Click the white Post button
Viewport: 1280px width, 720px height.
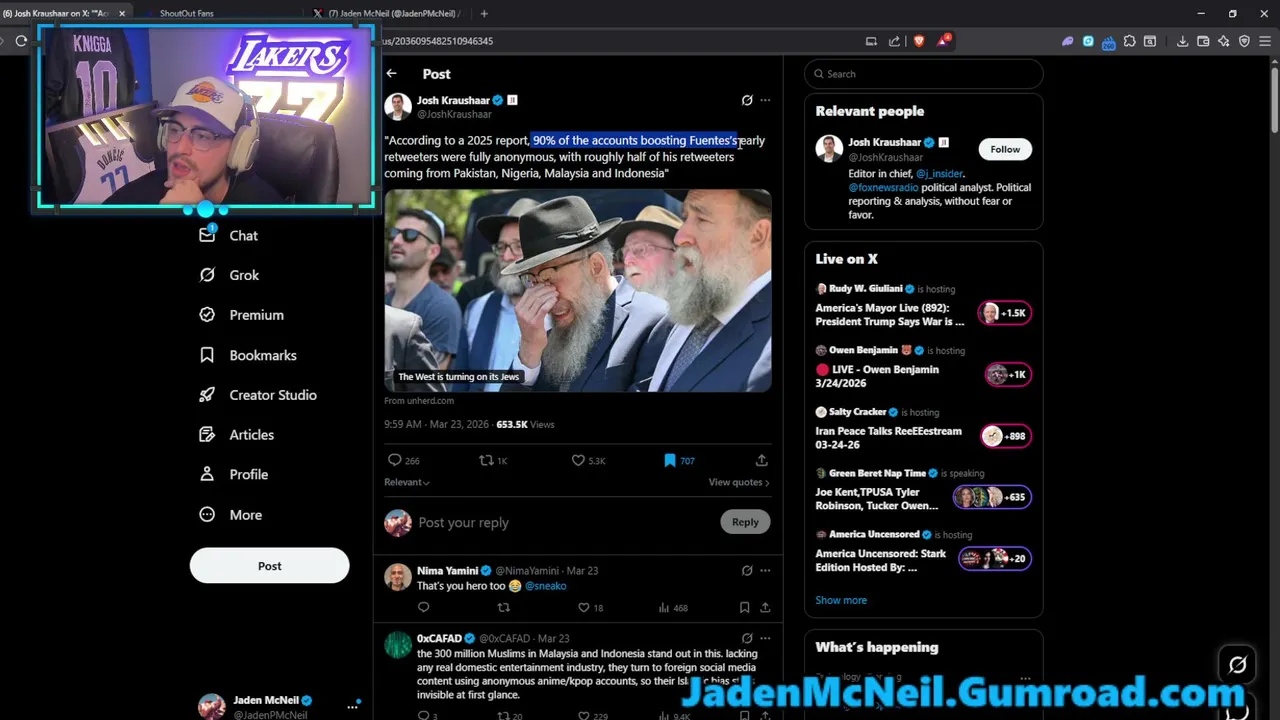point(270,566)
